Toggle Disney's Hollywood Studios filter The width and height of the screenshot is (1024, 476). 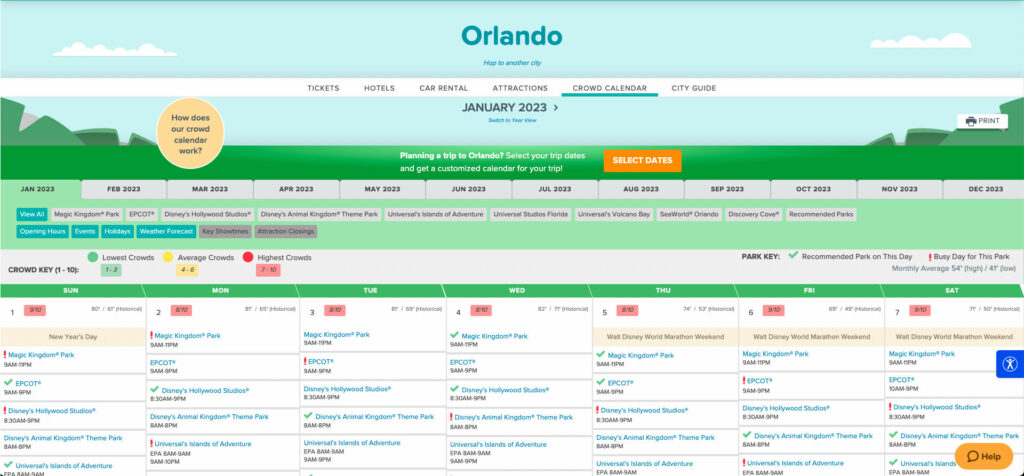coord(208,214)
